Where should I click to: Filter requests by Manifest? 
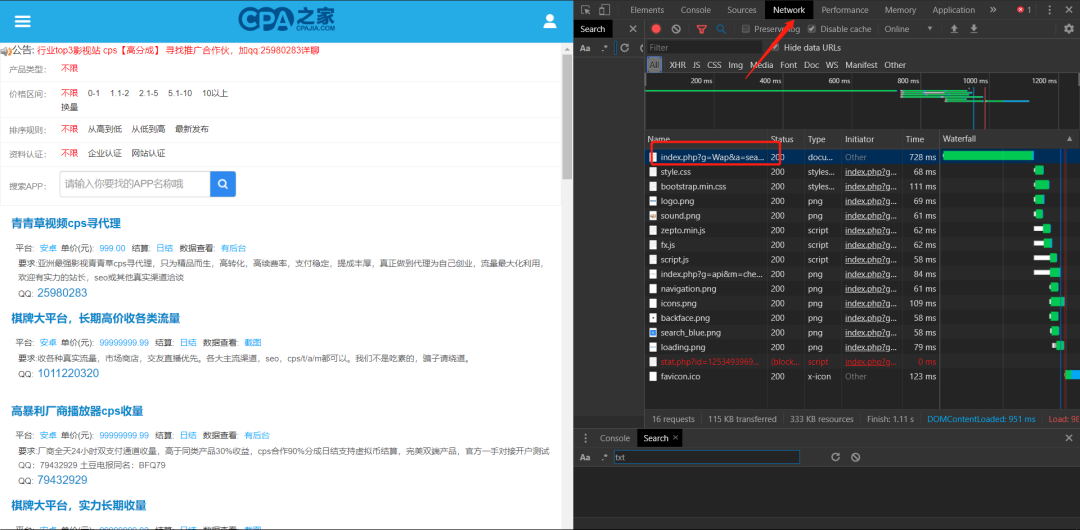point(861,65)
